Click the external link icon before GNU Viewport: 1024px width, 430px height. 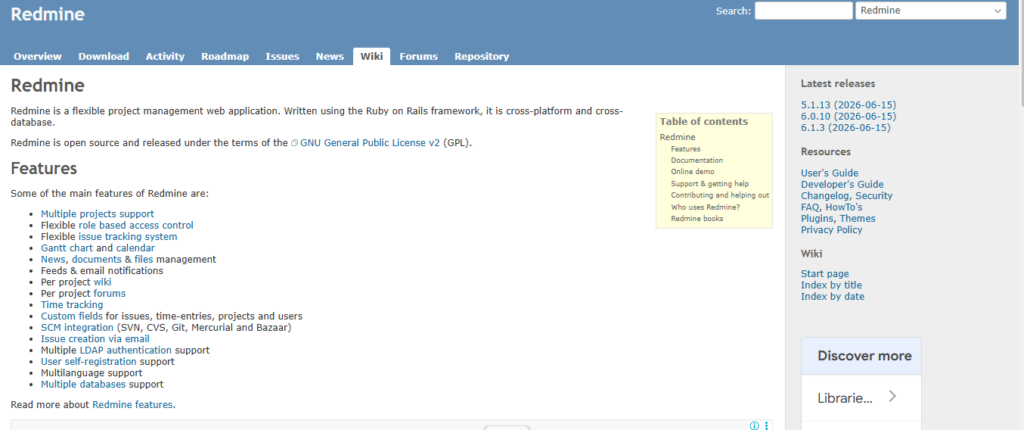point(295,142)
